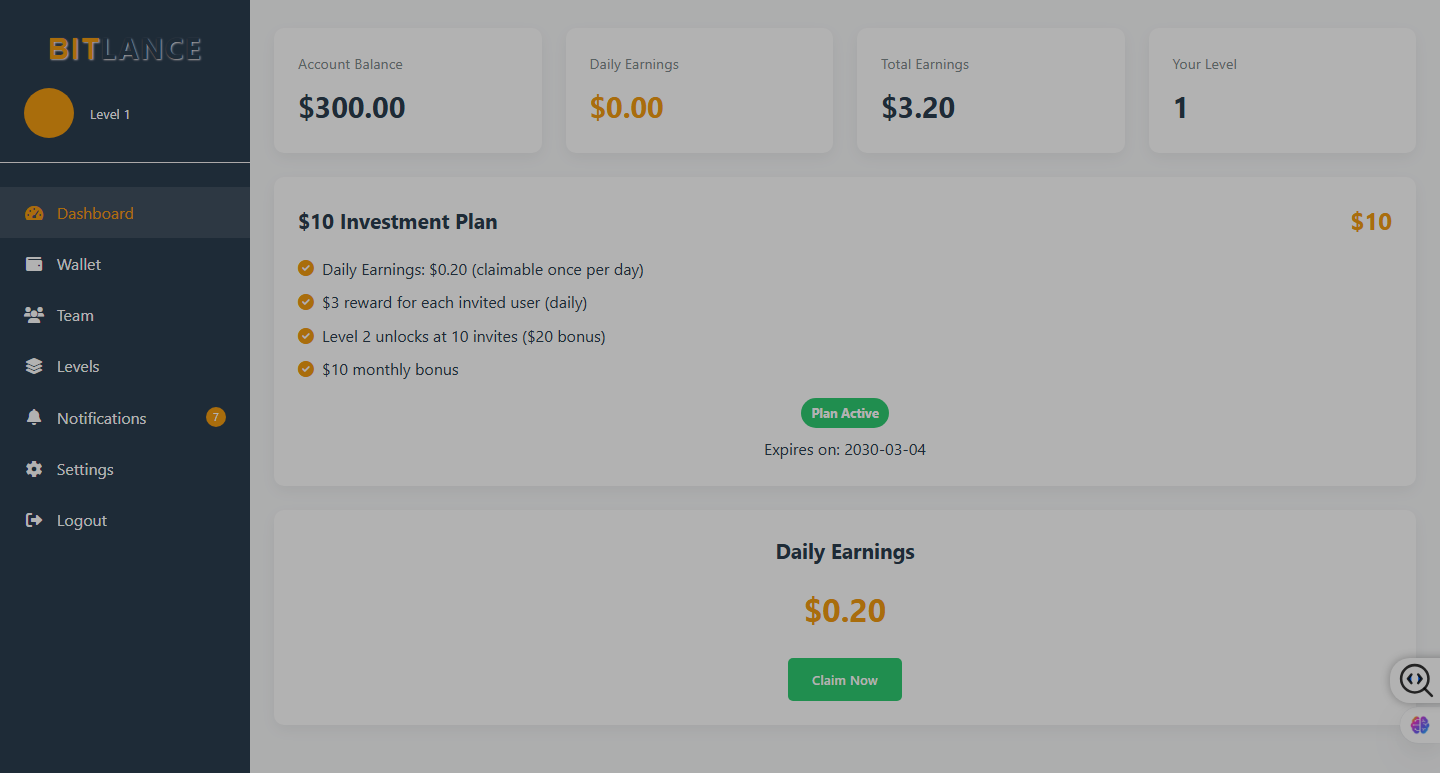
Task: Click the orange profile avatar circle
Action: (49, 113)
